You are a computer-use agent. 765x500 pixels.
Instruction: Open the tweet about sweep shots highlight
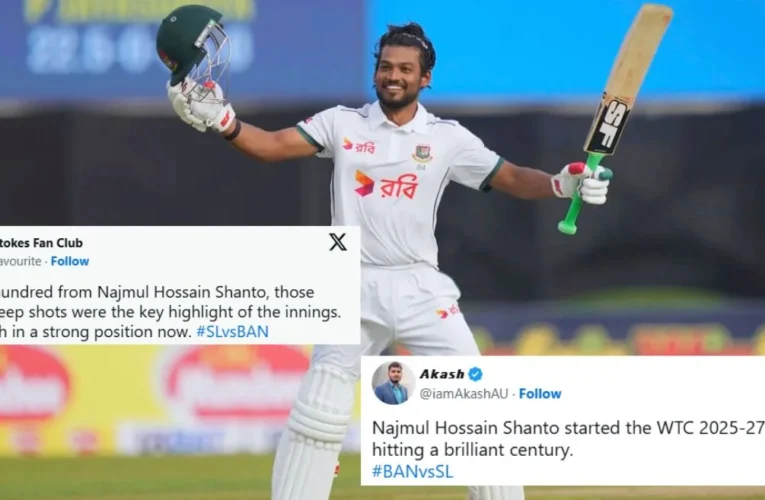tap(171, 312)
